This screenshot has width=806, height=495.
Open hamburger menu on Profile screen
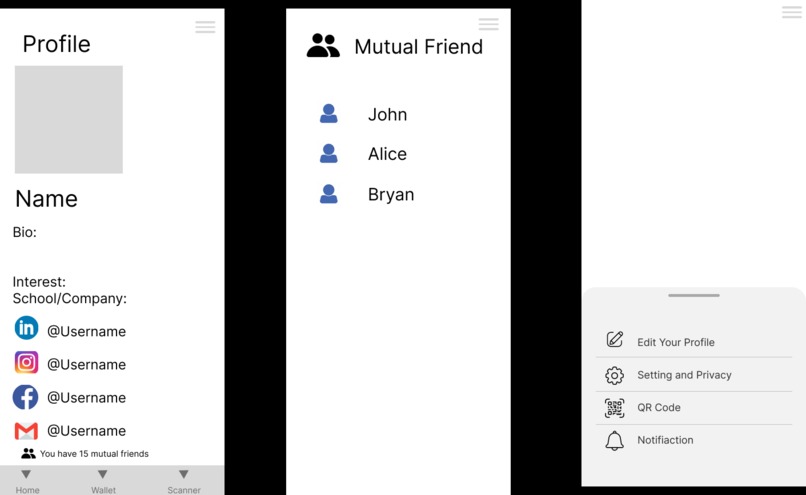click(x=205, y=27)
